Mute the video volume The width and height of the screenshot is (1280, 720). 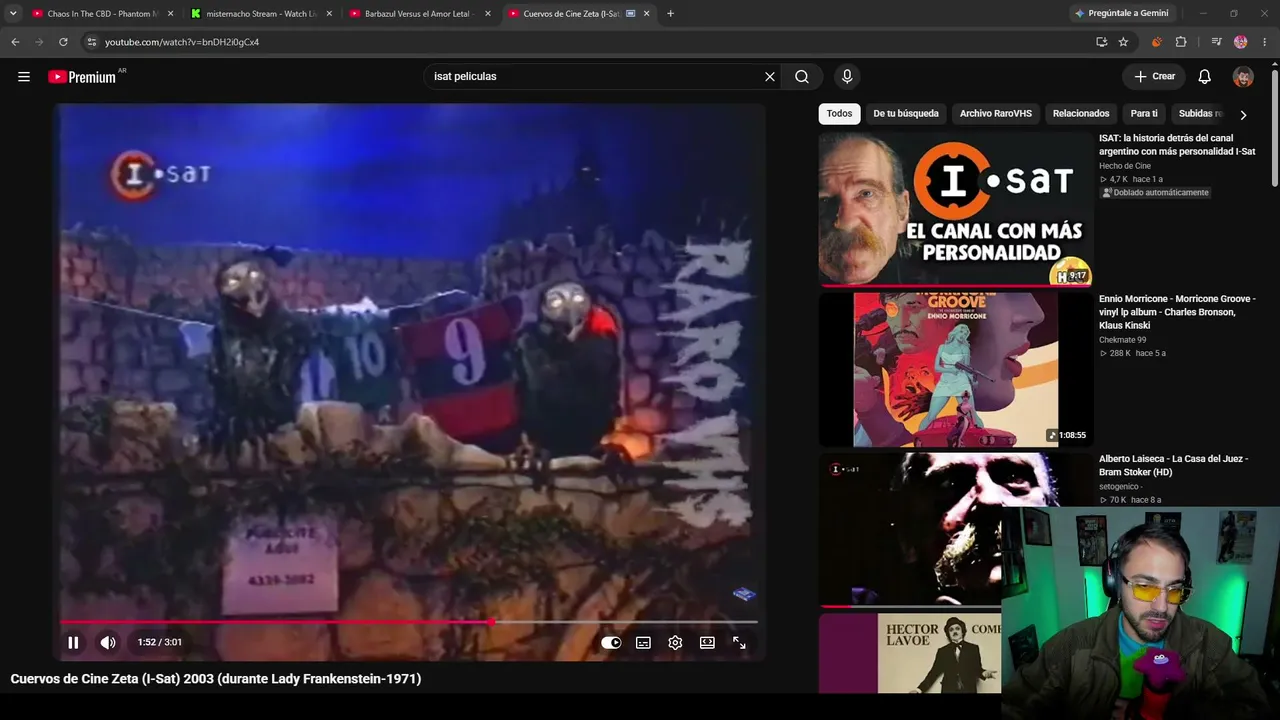[108, 642]
